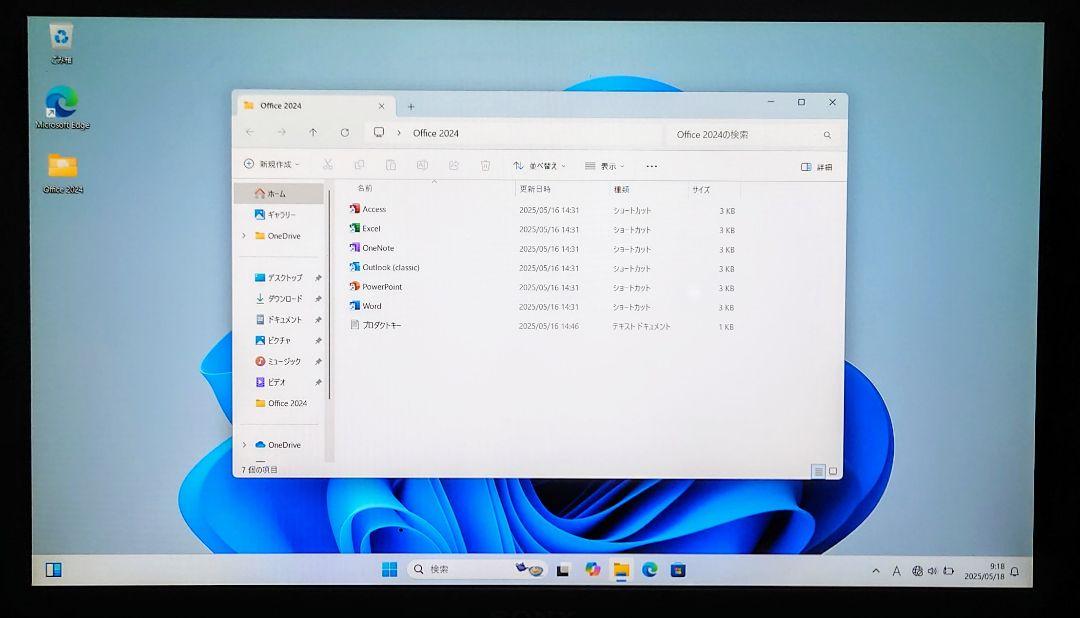
Task: Refresh the Office 2024 folder view
Action: (x=344, y=132)
